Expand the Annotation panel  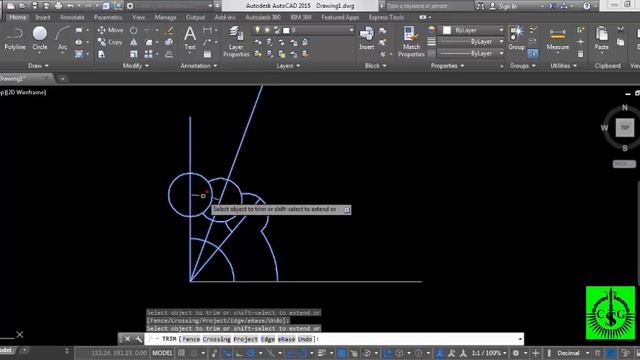[x=199, y=66]
